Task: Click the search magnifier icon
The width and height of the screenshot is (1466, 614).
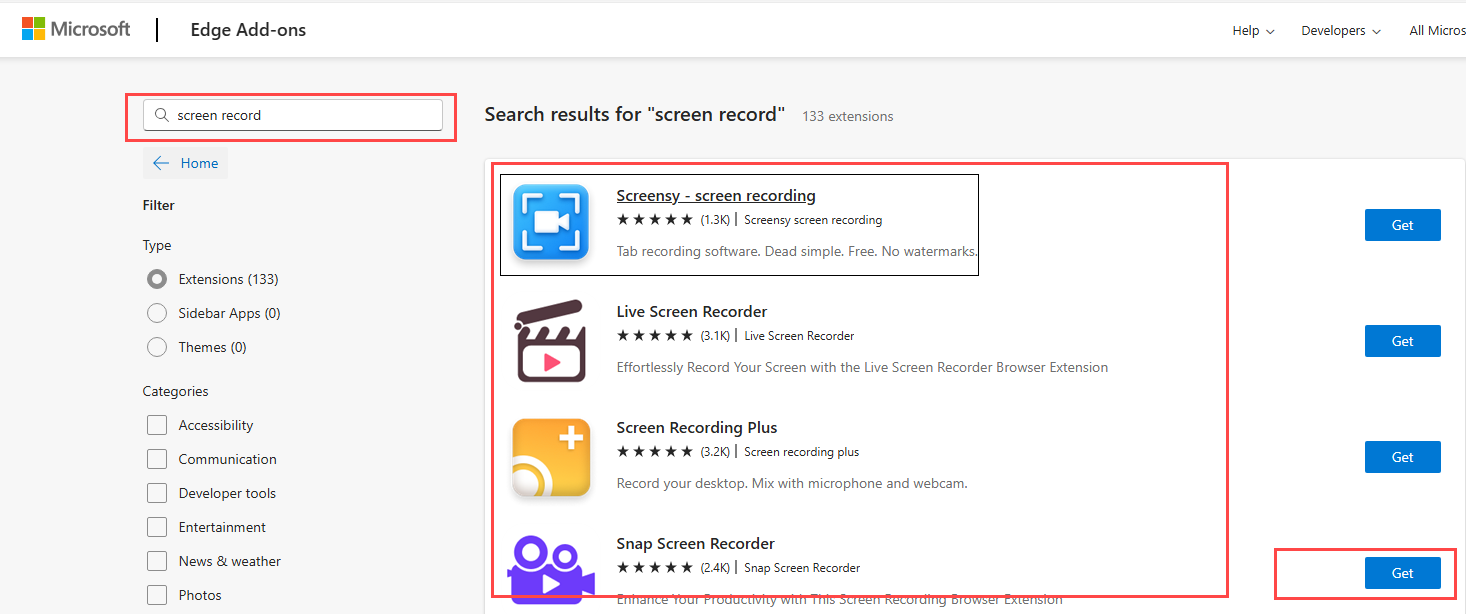Action: click(162, 115)
